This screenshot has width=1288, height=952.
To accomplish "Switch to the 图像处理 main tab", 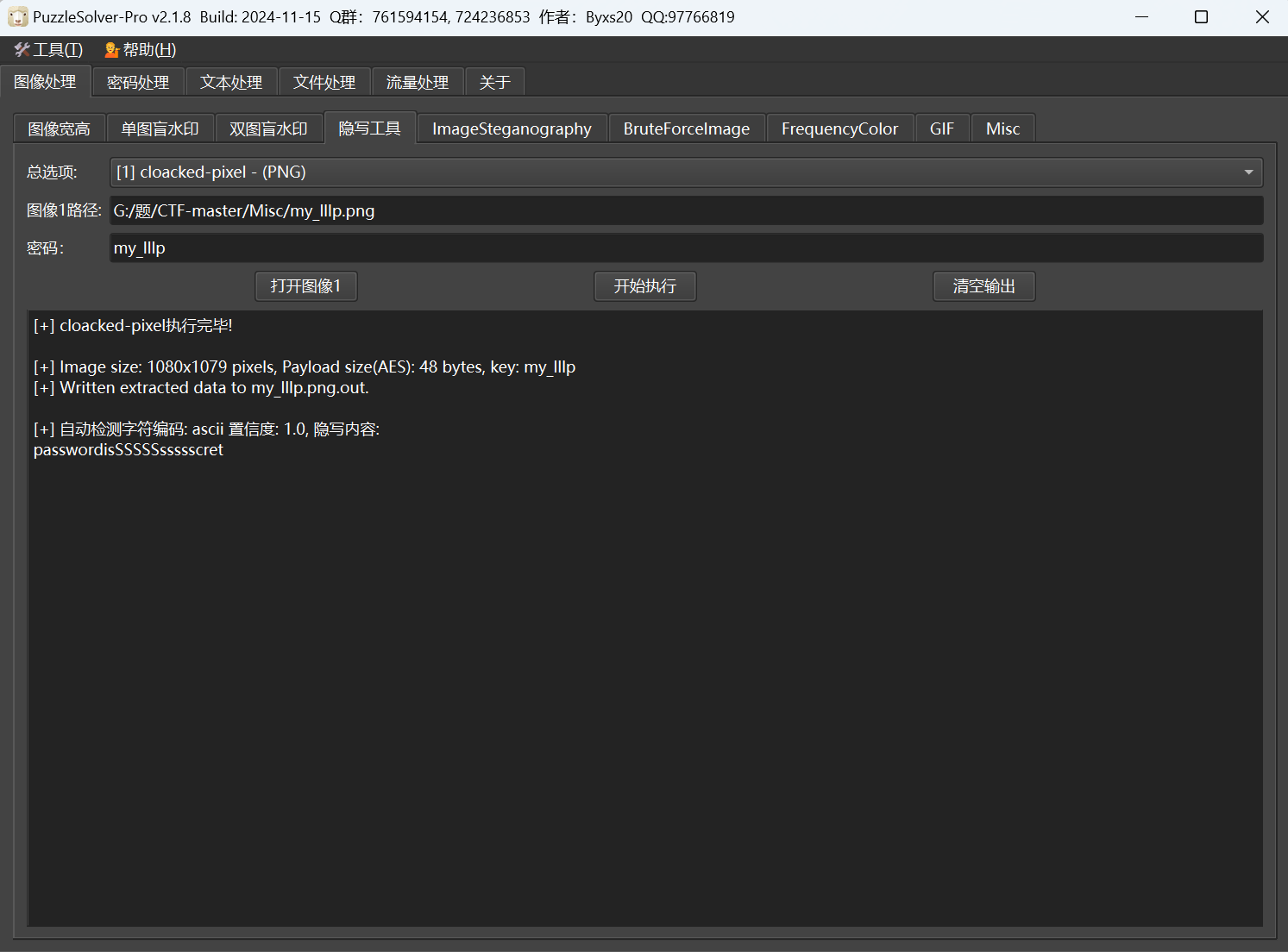I will pyautogui.click(x=46, y=82).
